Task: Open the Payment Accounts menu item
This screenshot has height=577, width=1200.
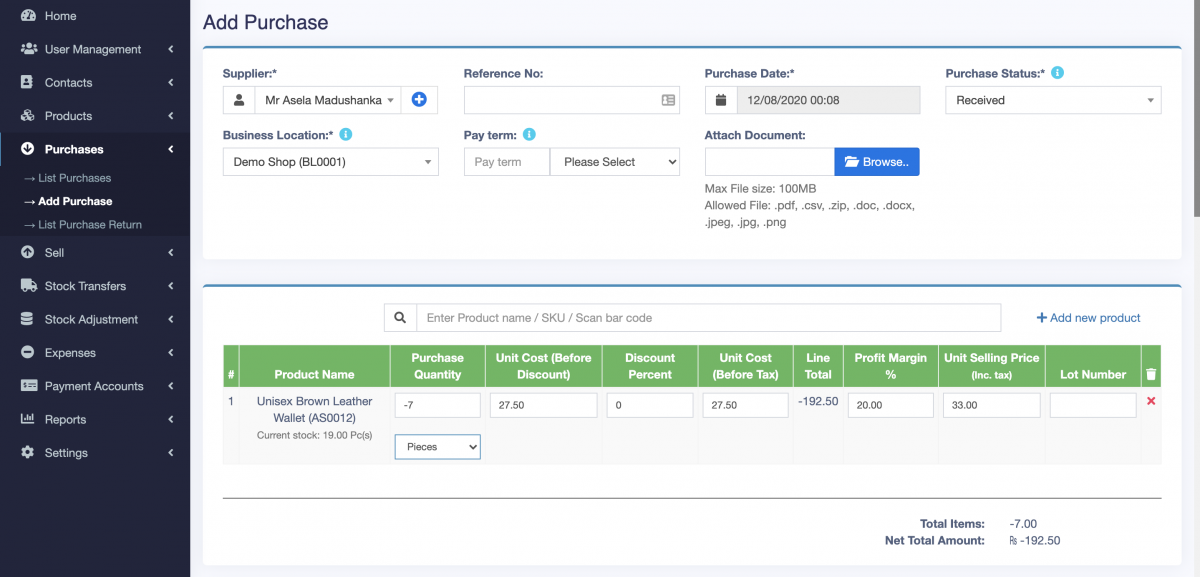Action: pos(95,386)
